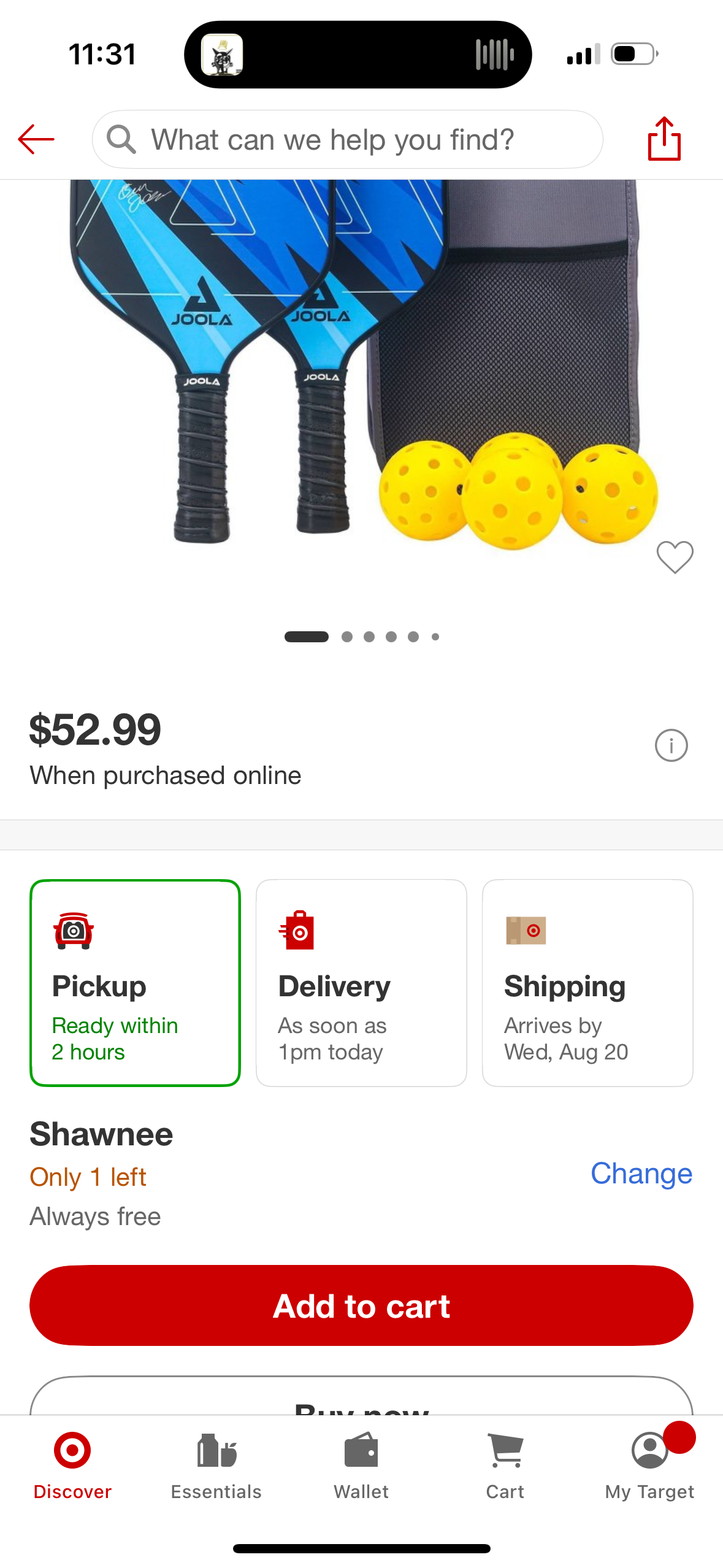Open the share sheet icon

[x=664, y=139]
